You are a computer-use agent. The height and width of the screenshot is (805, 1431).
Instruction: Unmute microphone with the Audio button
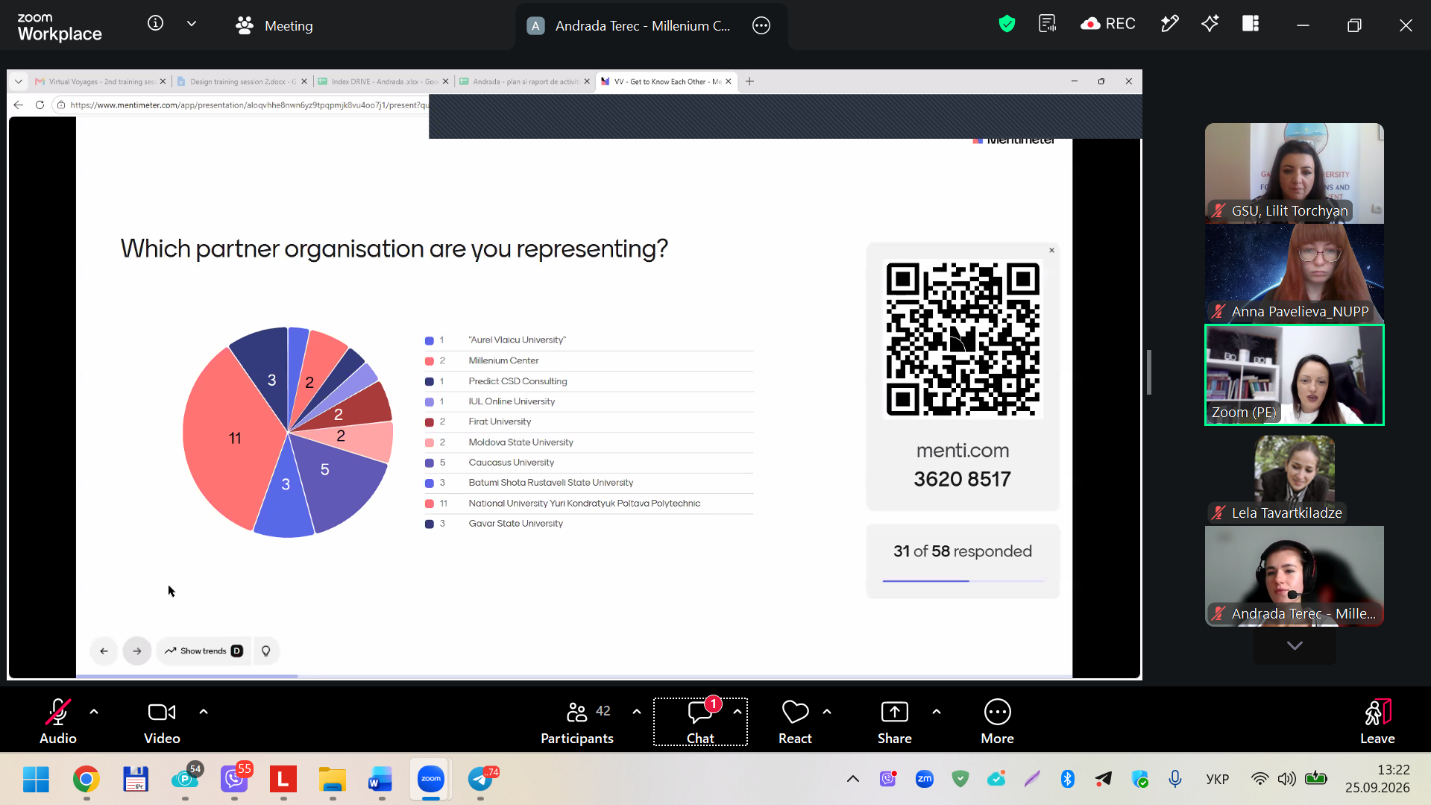[x=58, y=721]
